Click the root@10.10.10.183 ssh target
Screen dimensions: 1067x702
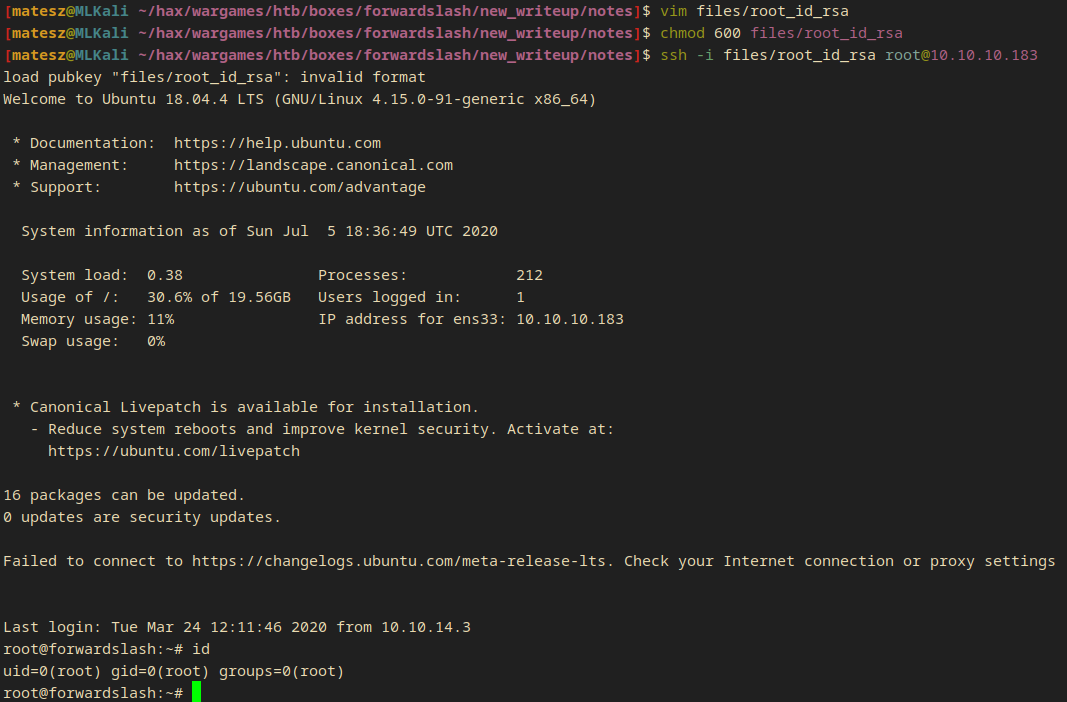(x=961, y=55)
